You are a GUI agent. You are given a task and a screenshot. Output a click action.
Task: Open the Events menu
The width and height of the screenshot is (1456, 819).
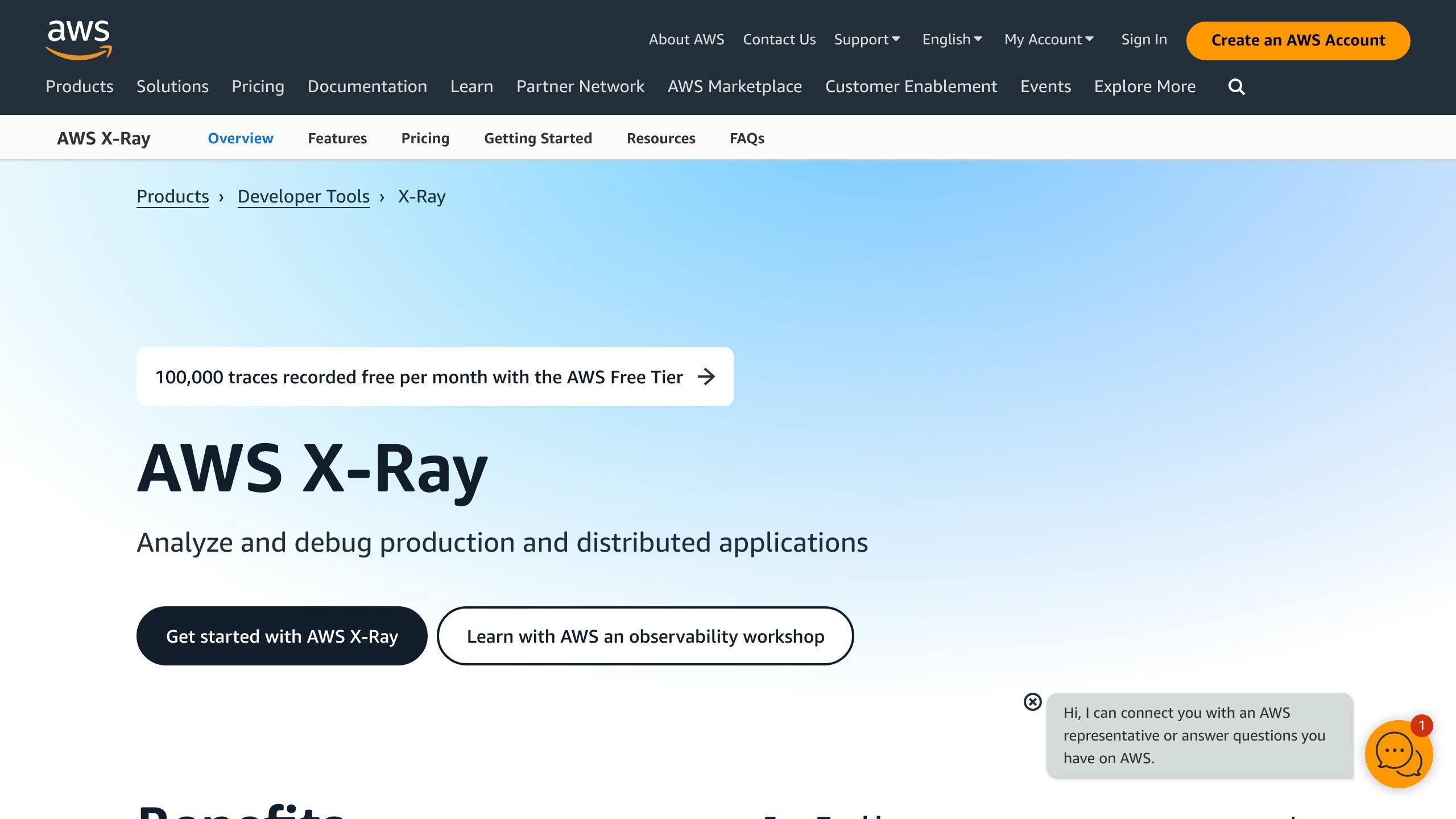[x=1045, y=86]
